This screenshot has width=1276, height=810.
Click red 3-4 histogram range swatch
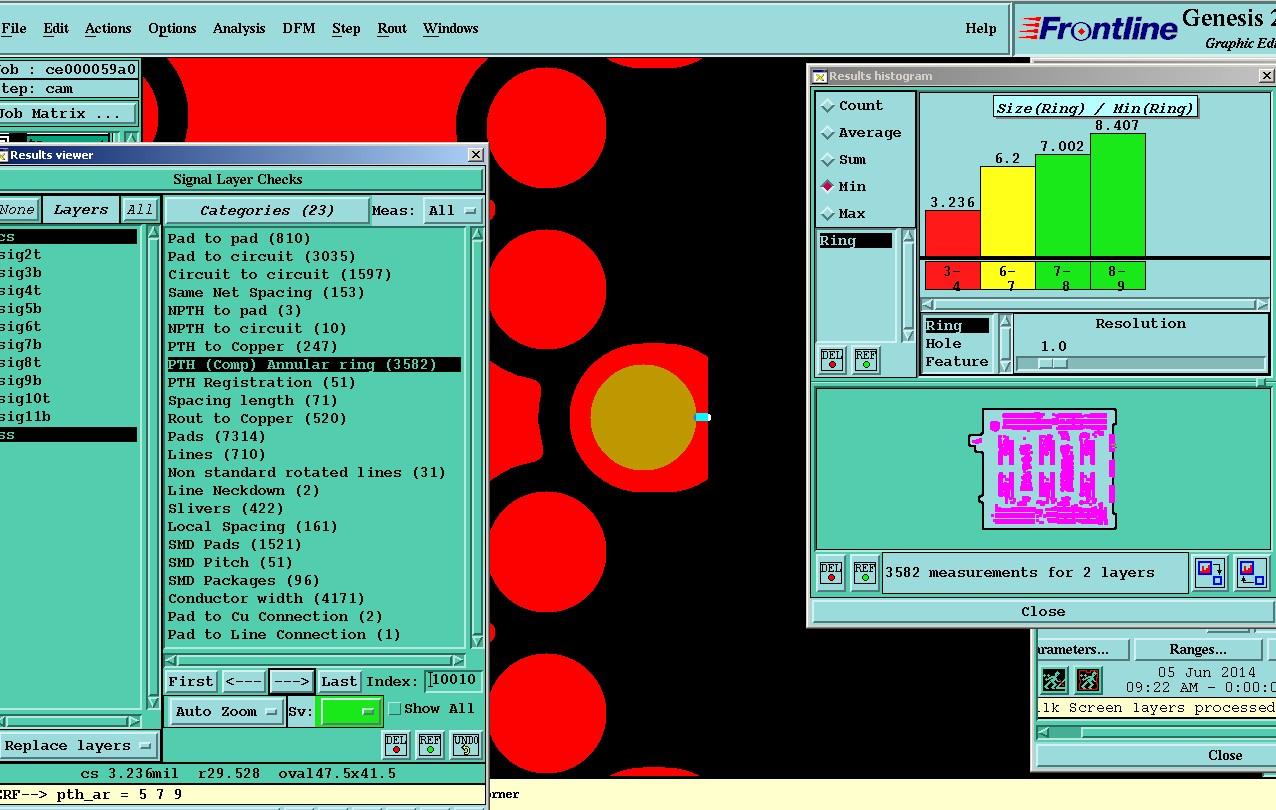pos(952,276)
